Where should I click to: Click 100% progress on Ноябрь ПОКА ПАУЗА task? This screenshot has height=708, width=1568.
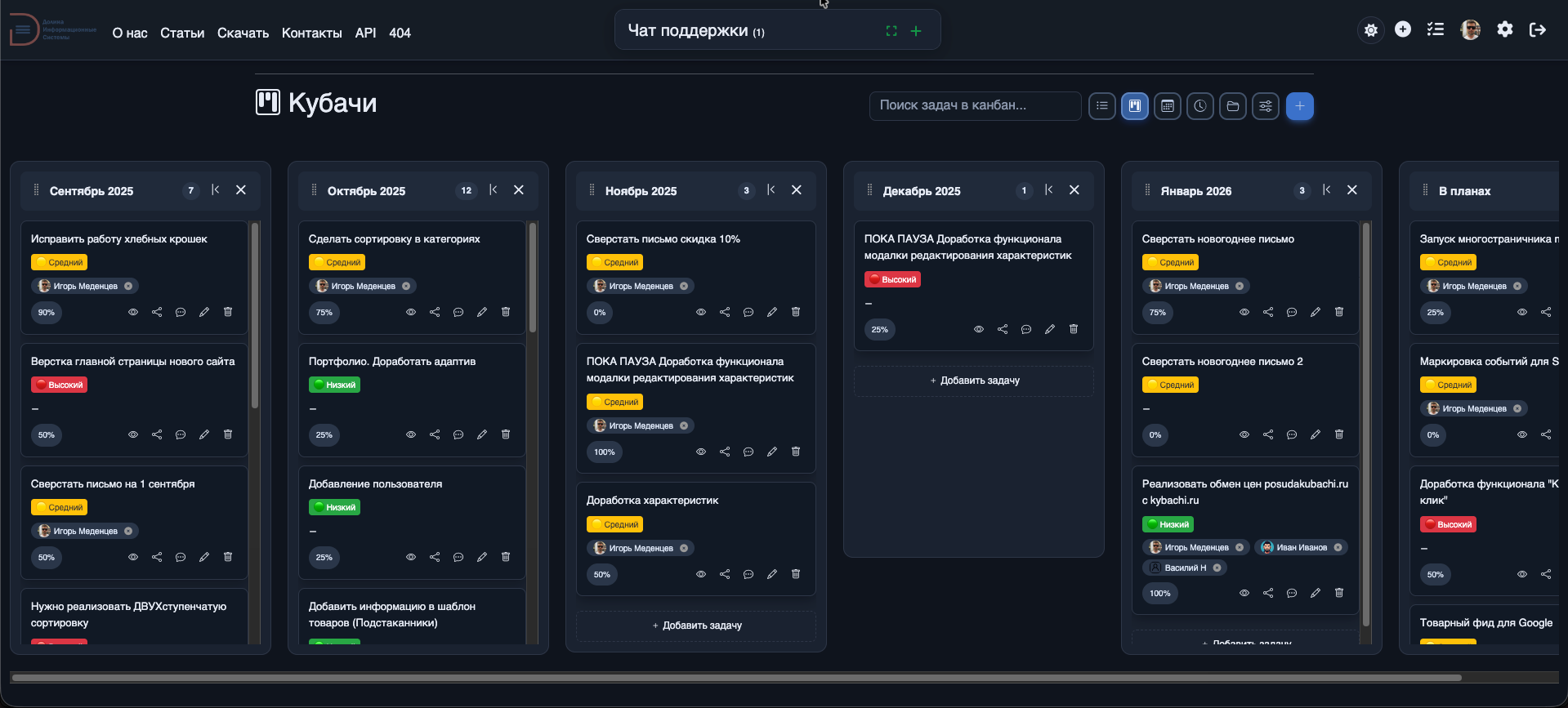tap(605, 452)
